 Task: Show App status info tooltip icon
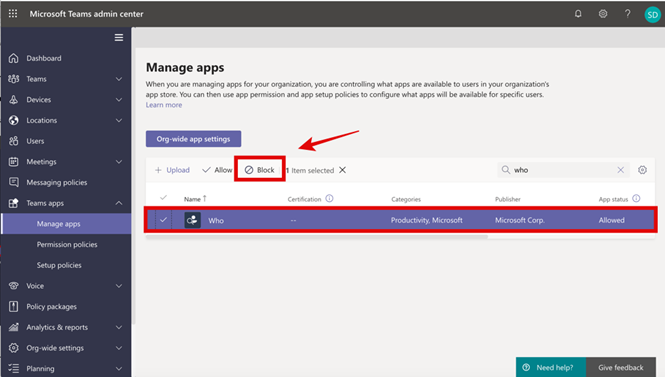636,198
